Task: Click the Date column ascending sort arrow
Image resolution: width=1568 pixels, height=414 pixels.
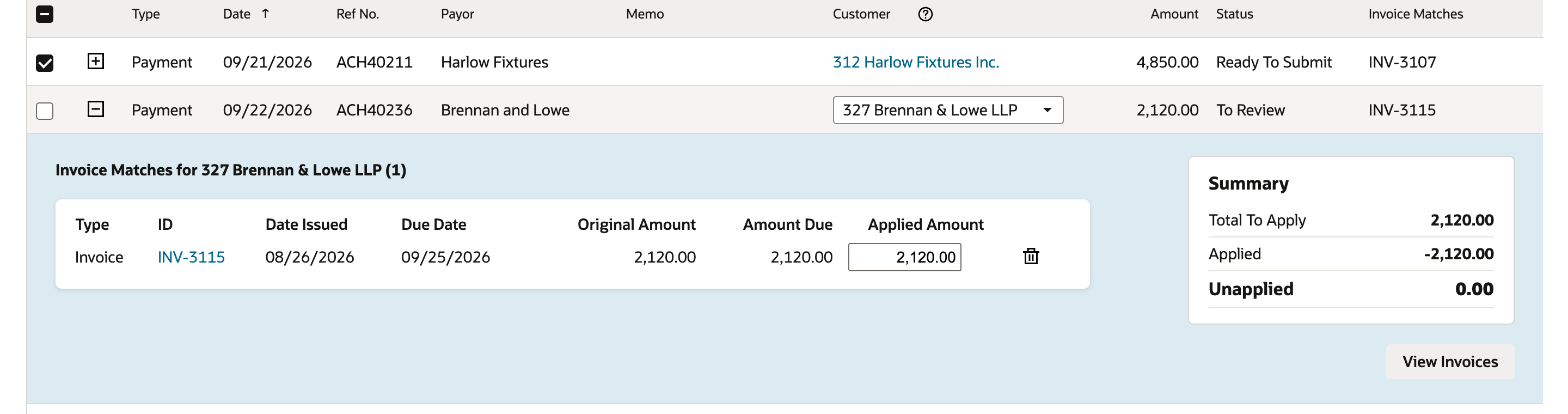Action: [265, 14]
